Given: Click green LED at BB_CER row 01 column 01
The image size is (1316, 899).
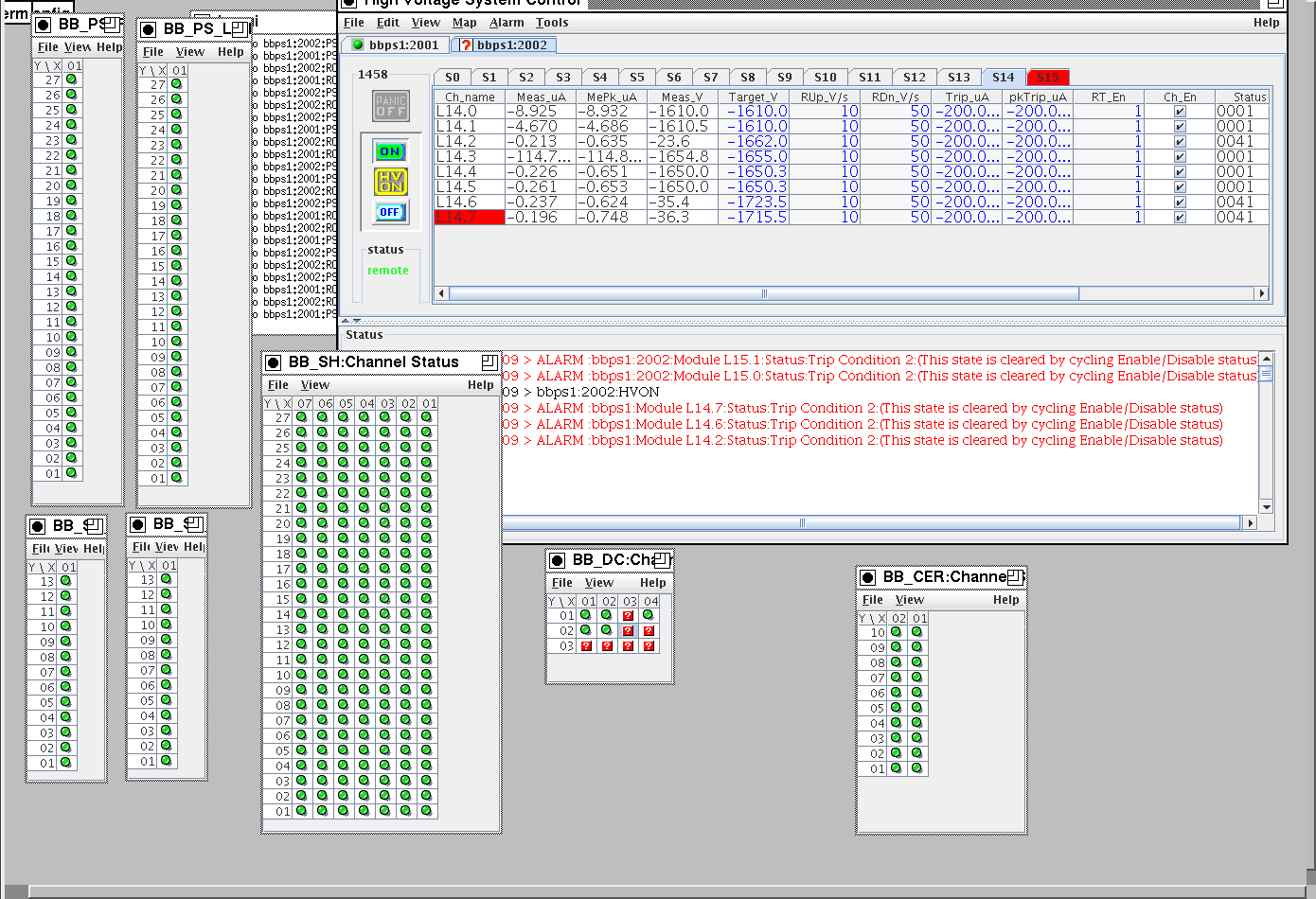Looking at the screenshot, I should (917, 768).
